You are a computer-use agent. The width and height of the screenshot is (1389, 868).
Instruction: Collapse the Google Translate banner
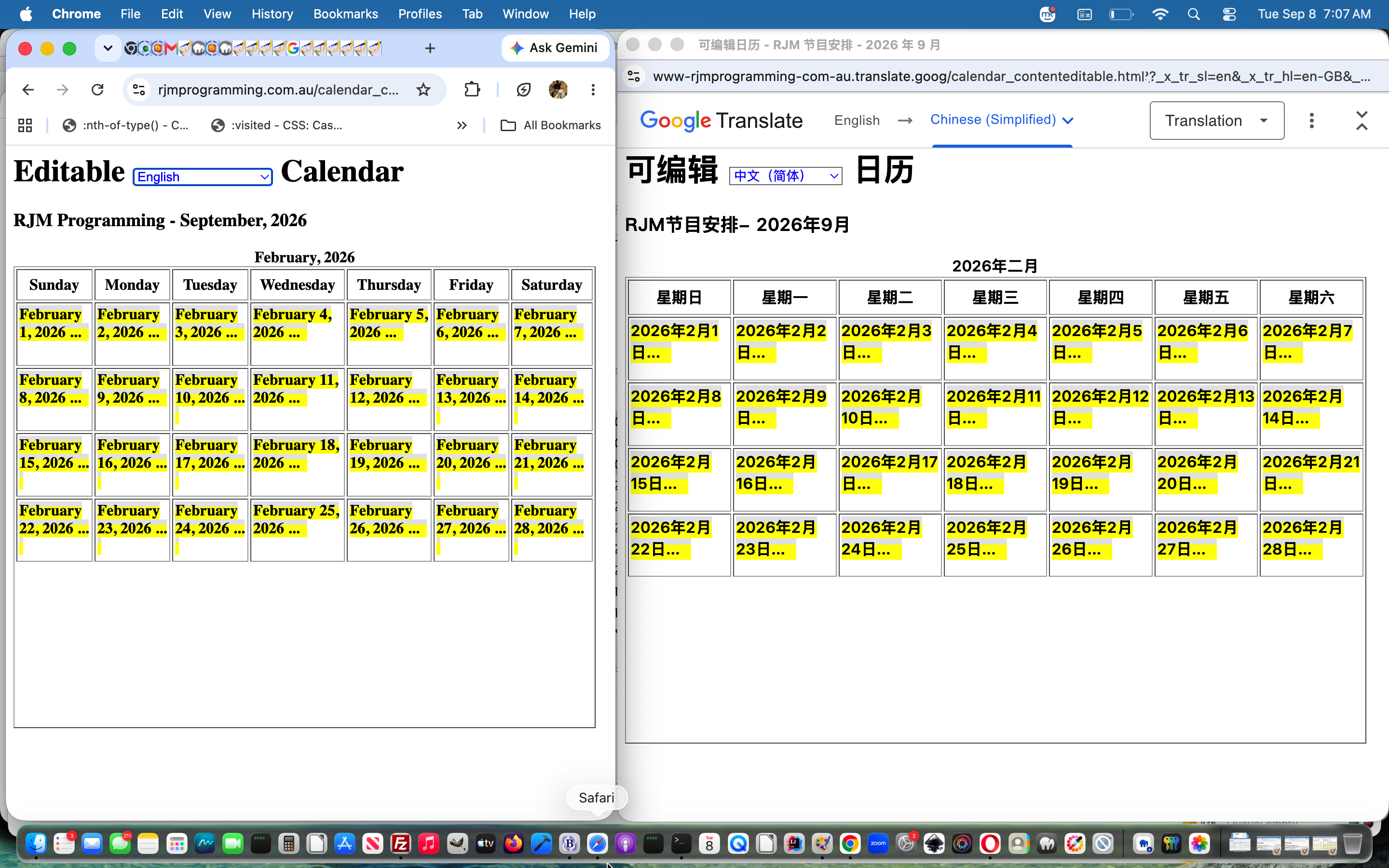point(1362,121)
